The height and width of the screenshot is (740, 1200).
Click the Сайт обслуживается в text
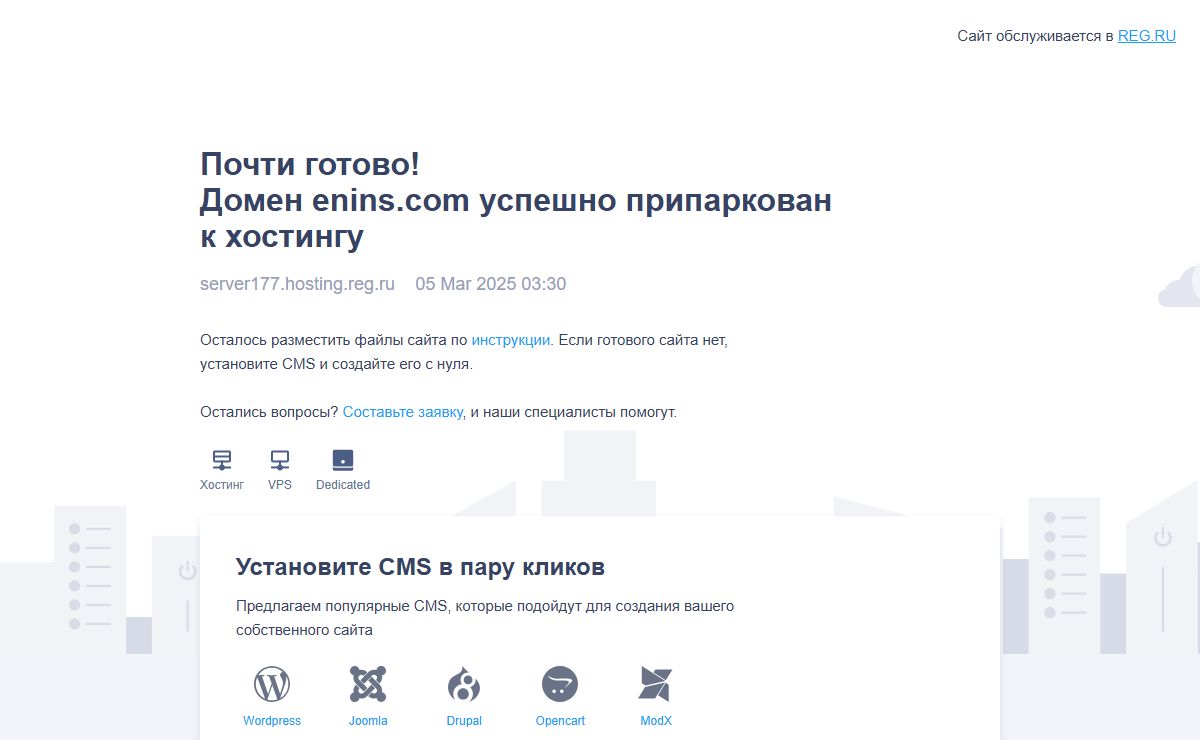pyautogui.click(x=1035, y=36)
